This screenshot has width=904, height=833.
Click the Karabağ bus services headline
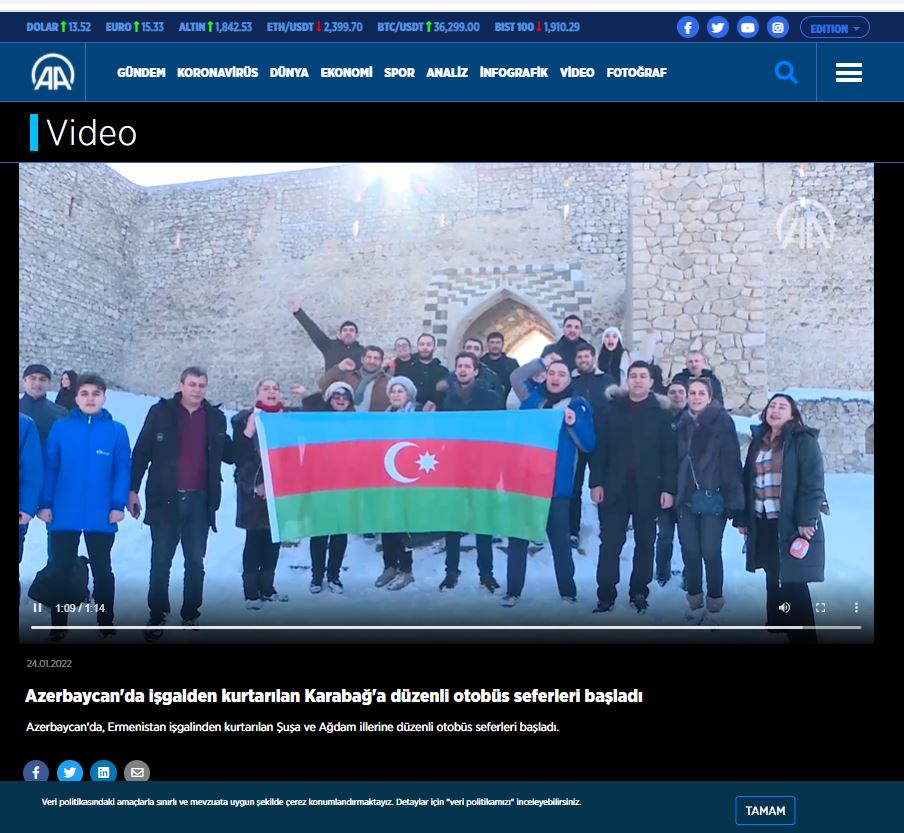click(x=333, y=696)
